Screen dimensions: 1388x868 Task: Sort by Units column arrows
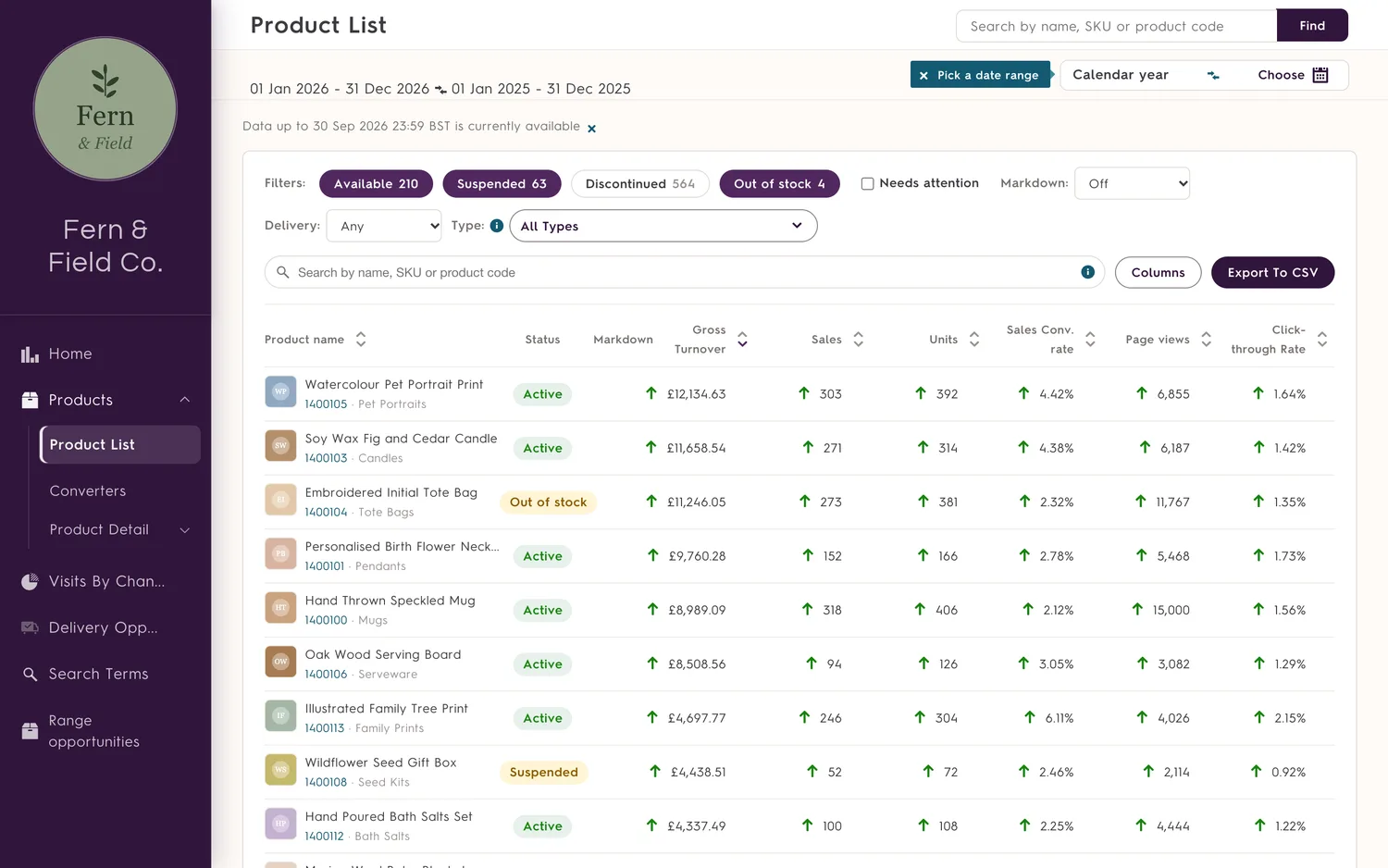coord(974,340)
